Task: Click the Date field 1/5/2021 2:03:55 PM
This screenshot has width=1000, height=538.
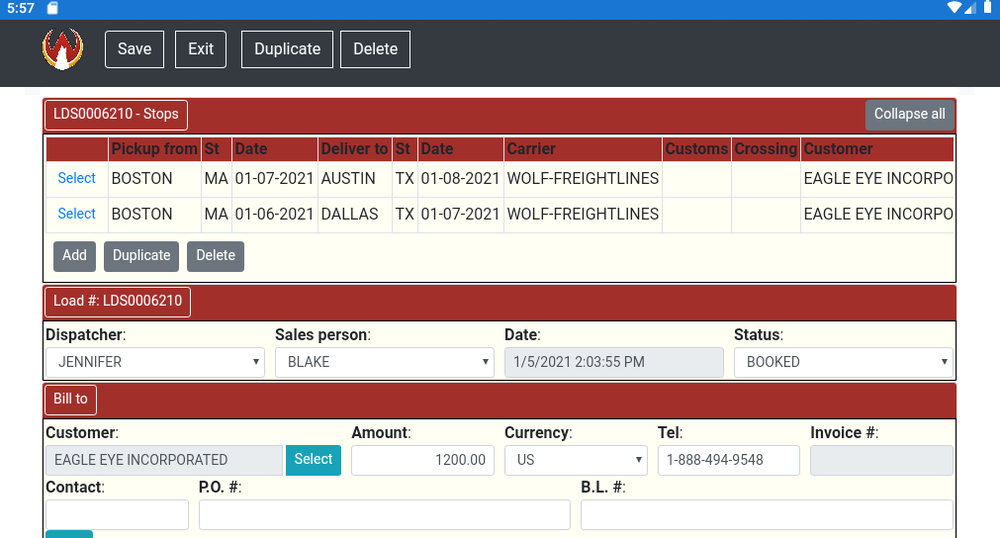Action: 614,362
